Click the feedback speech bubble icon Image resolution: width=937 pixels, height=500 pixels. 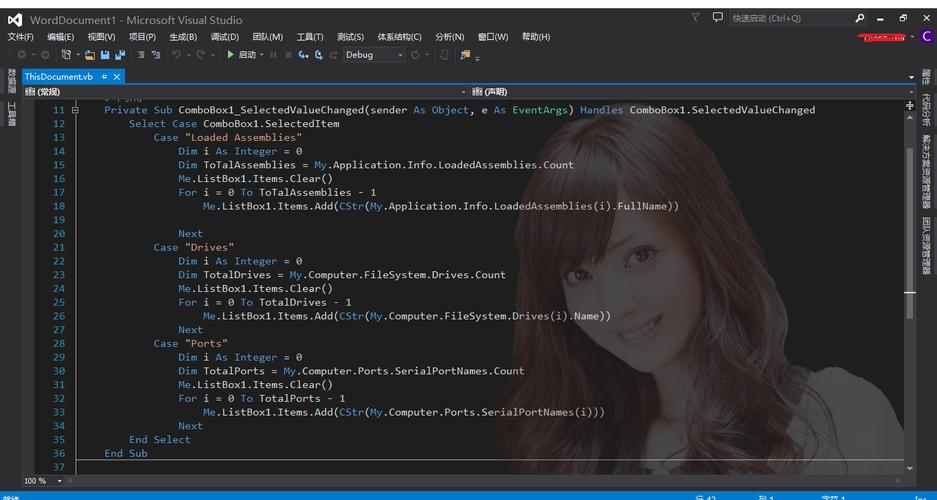[717, 18]
